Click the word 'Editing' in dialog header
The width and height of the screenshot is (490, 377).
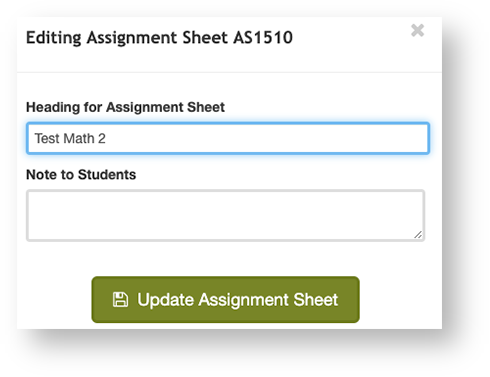click(x=54, y=37)
